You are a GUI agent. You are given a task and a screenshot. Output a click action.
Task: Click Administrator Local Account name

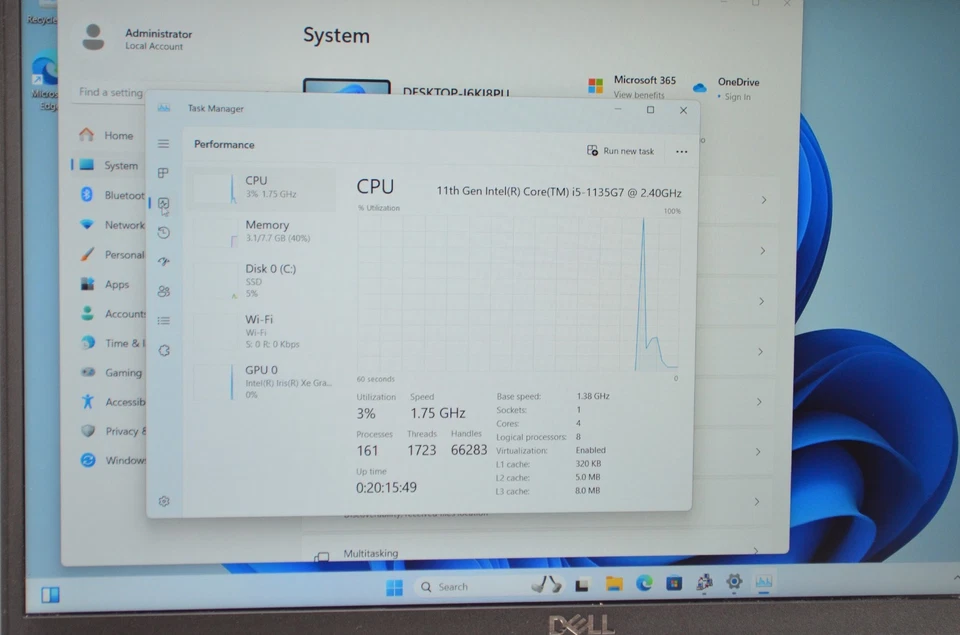[158, 39]
